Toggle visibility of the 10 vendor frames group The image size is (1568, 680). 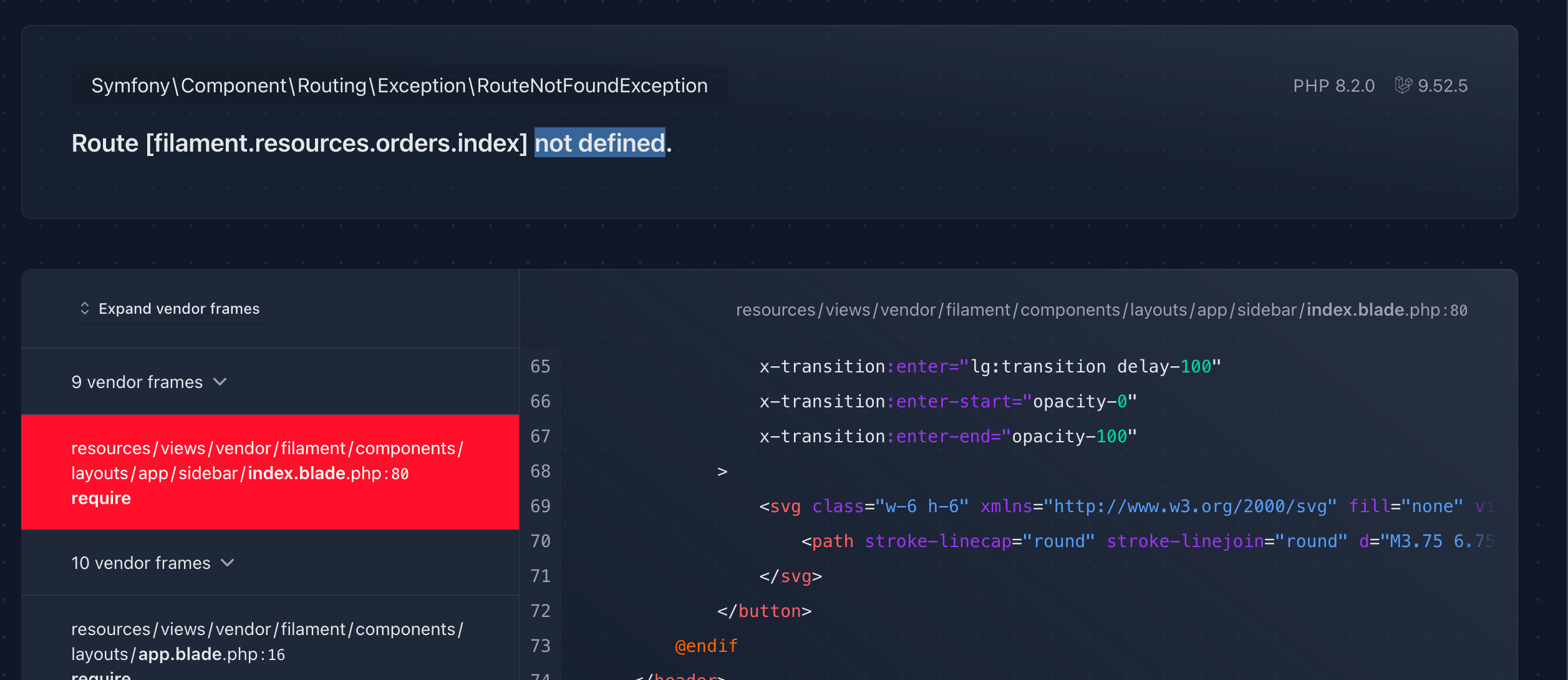[x=153, y=563]
